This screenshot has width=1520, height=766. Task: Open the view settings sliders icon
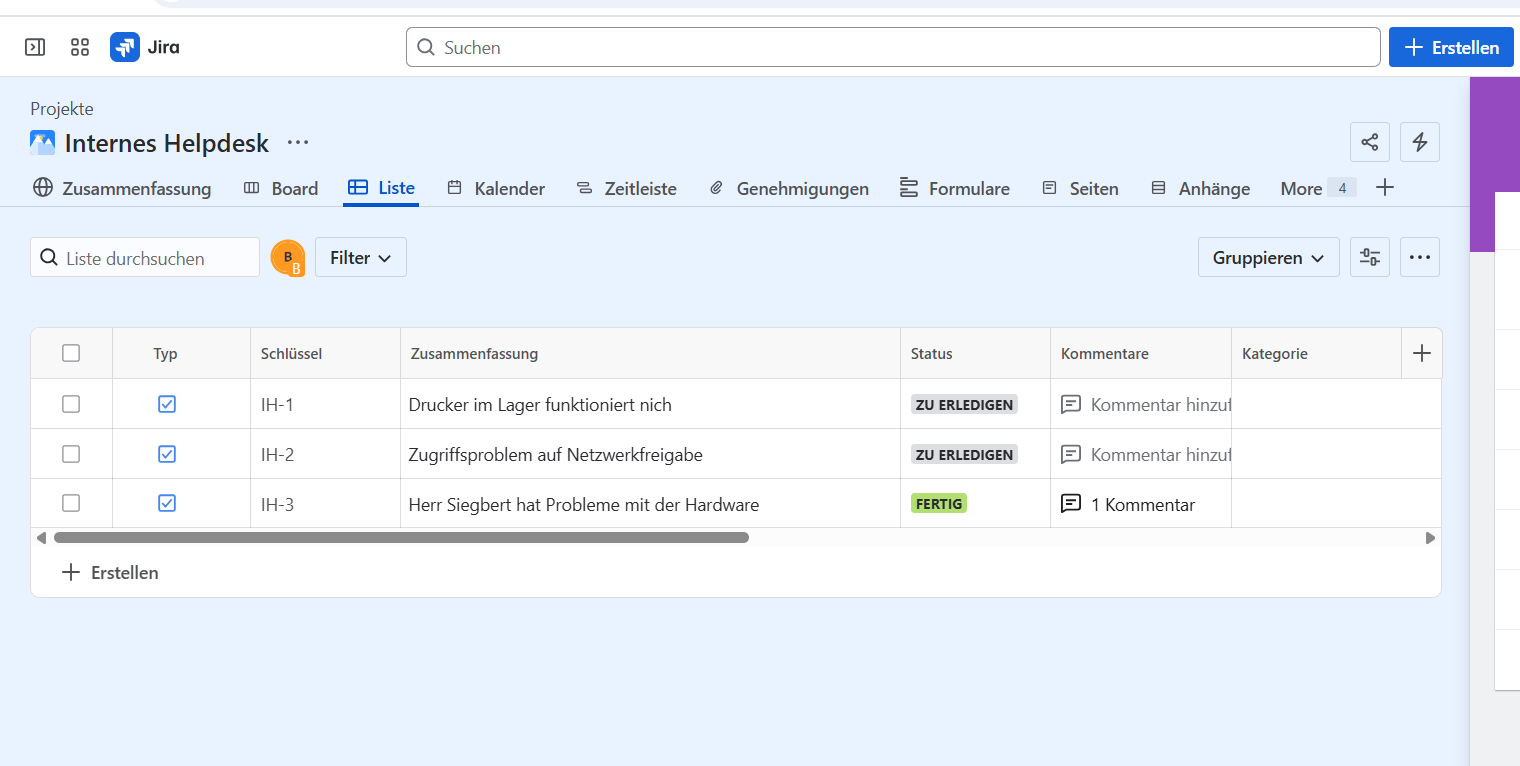tap(1369, 257)
